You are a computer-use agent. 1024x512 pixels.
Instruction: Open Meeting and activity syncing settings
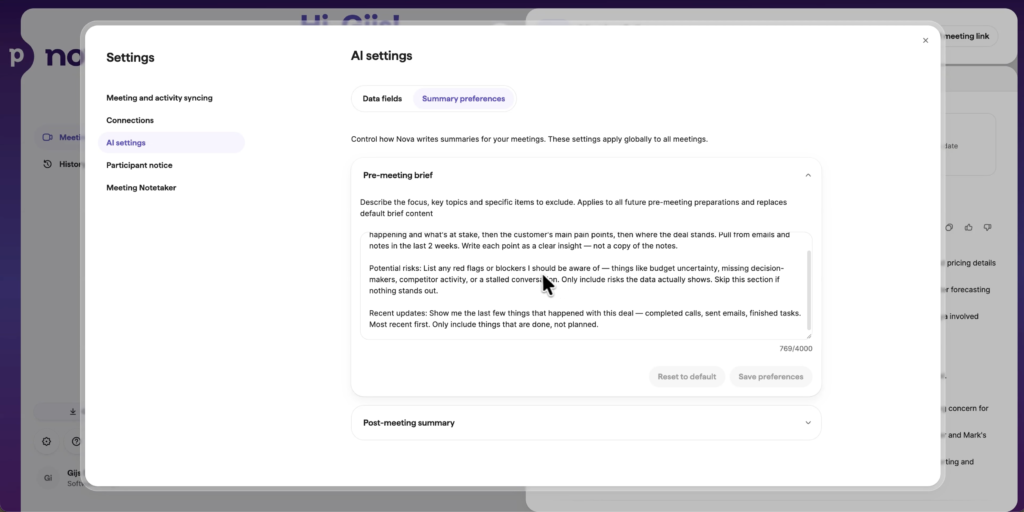coord(159,98)
